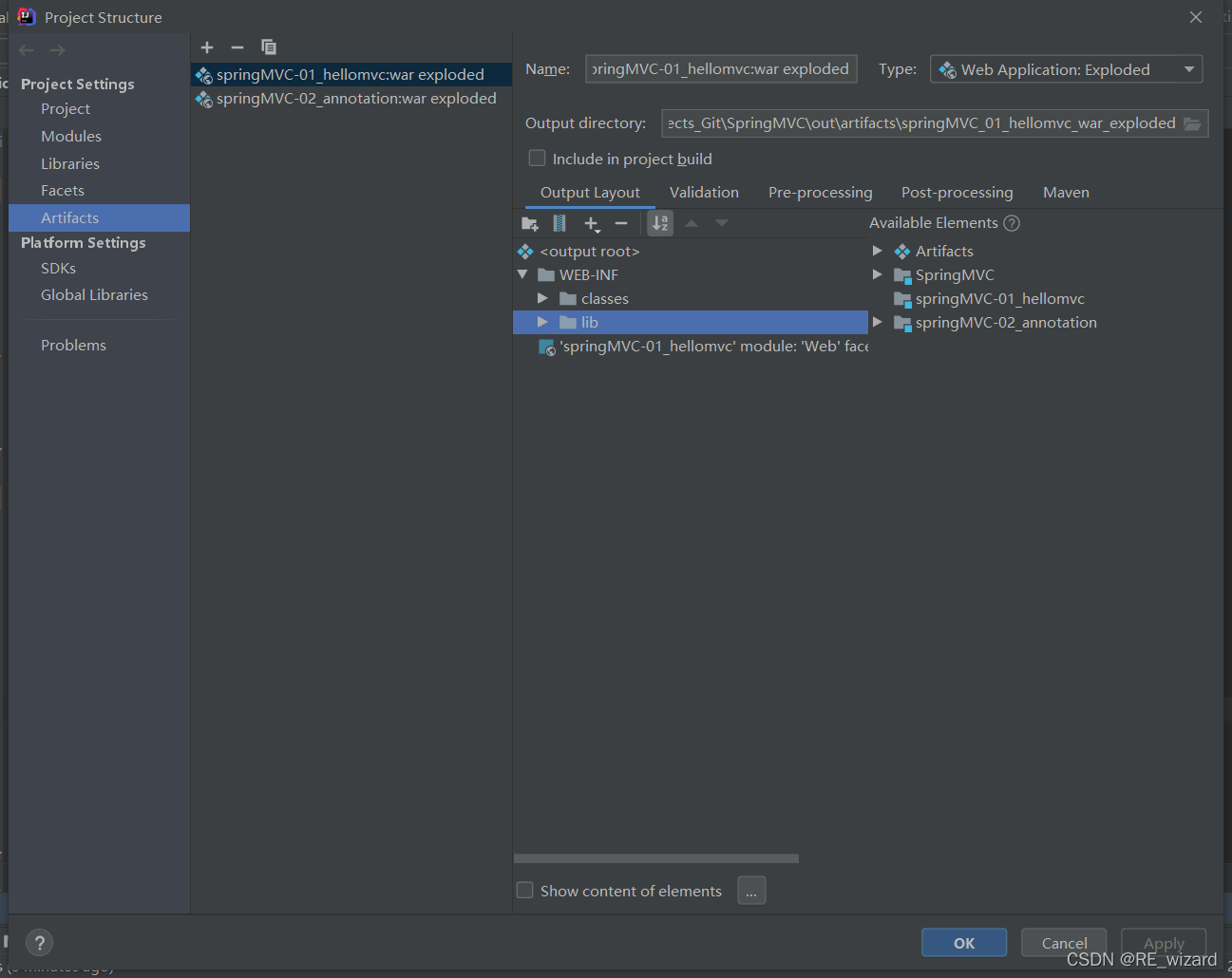Navigate forward with right arrow
The image size is (1232, 978).
(x=58, y=50)
